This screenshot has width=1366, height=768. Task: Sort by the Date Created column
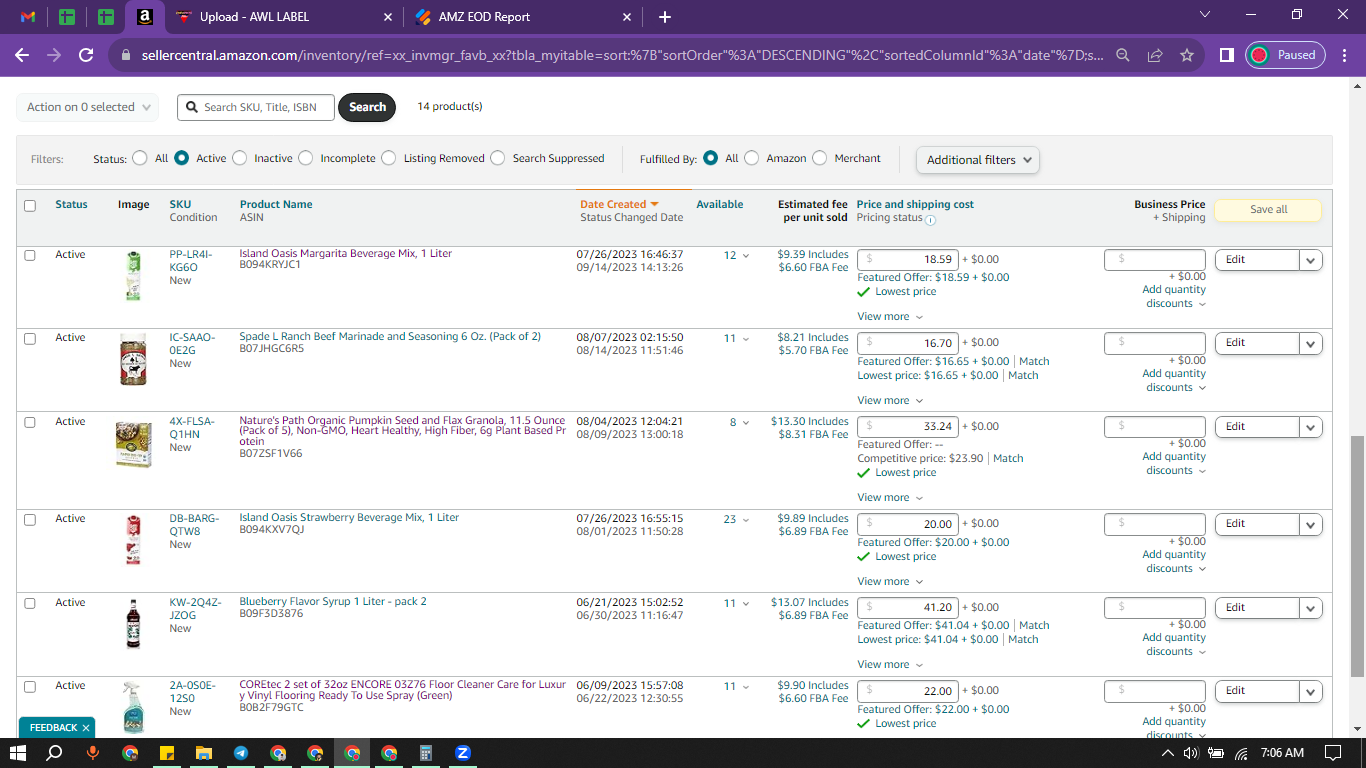(x=619, y=204)
